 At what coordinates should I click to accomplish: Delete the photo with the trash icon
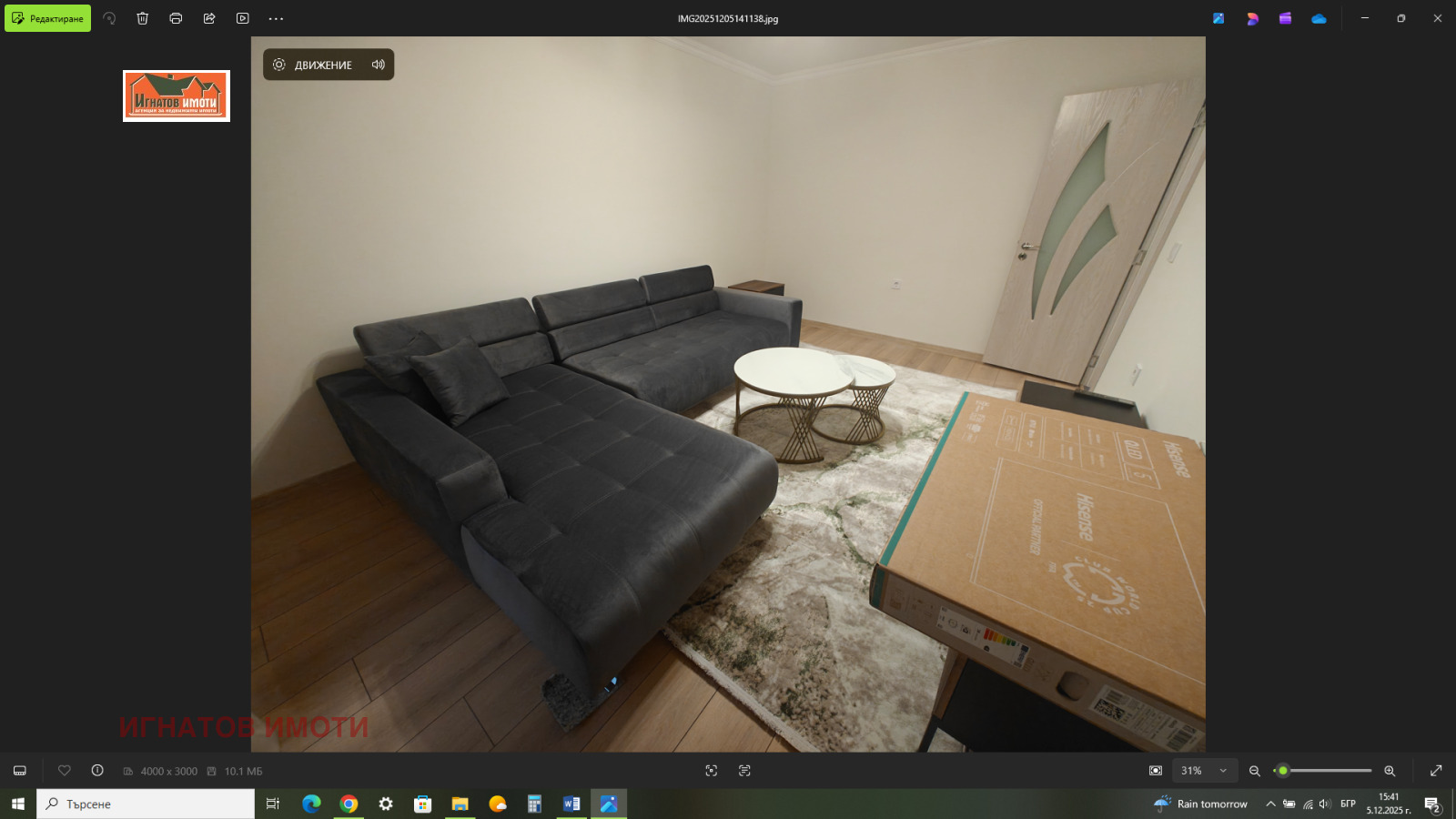click(x=143, y=18)
